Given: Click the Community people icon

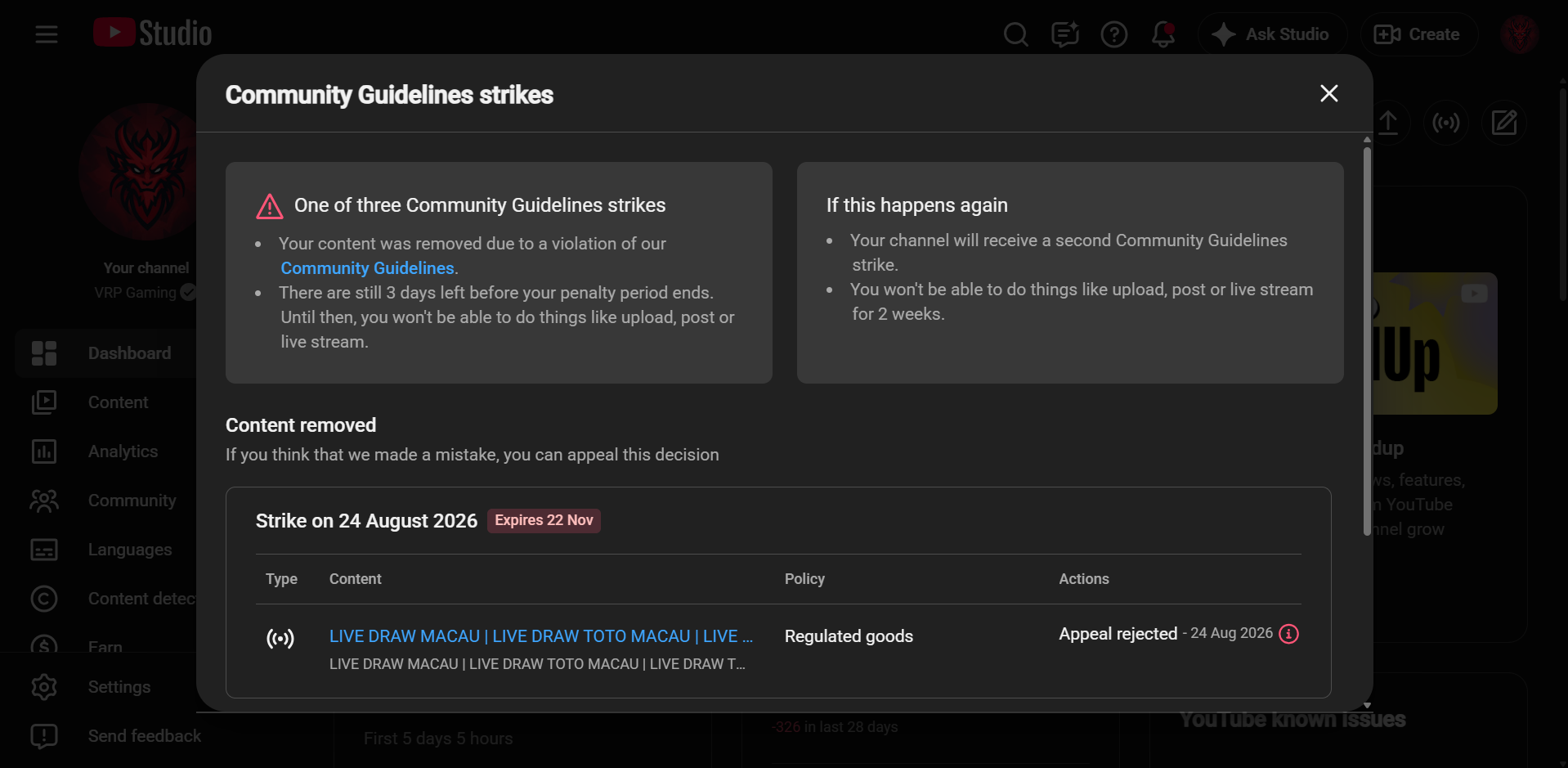Looking at the screenshot, I should 44,501.
